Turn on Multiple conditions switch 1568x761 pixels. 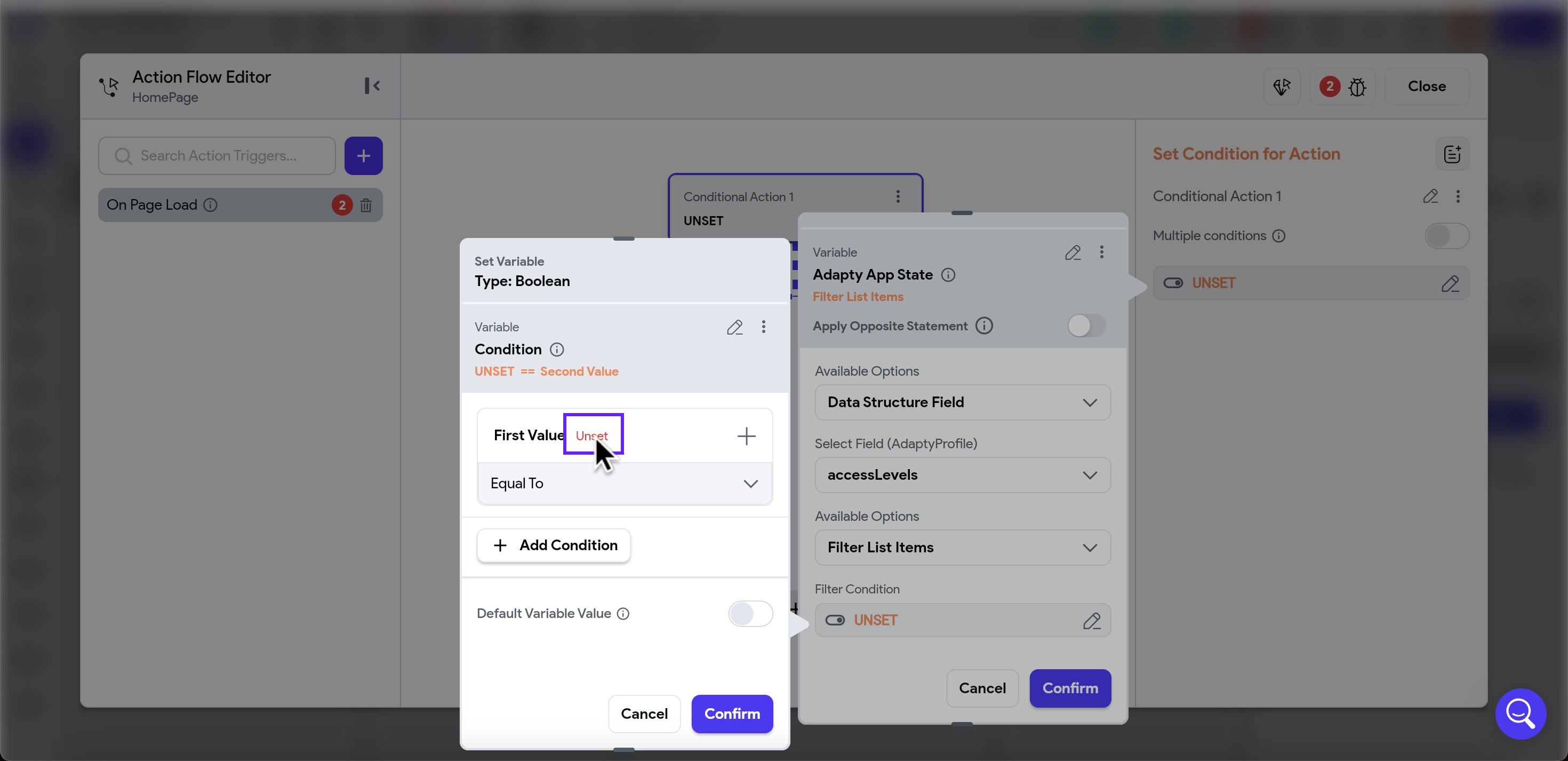point(1446,236)
